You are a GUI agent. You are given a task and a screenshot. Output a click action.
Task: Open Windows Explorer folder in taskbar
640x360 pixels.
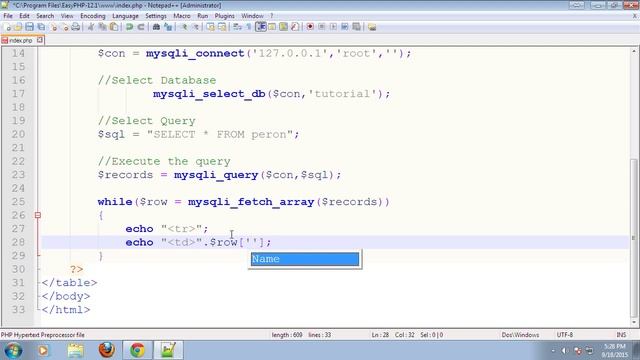pos(76,350)
